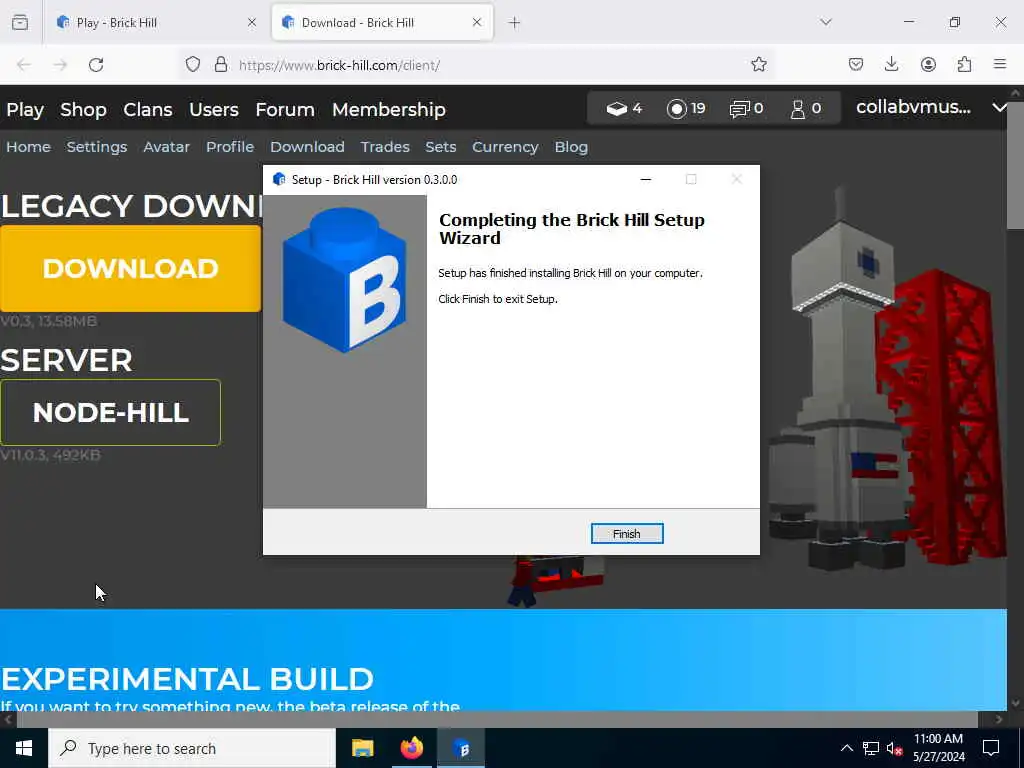Screen dimensions: 1024x768
Task: Open the Currency sub-navigation item
Action: point(505,147)
